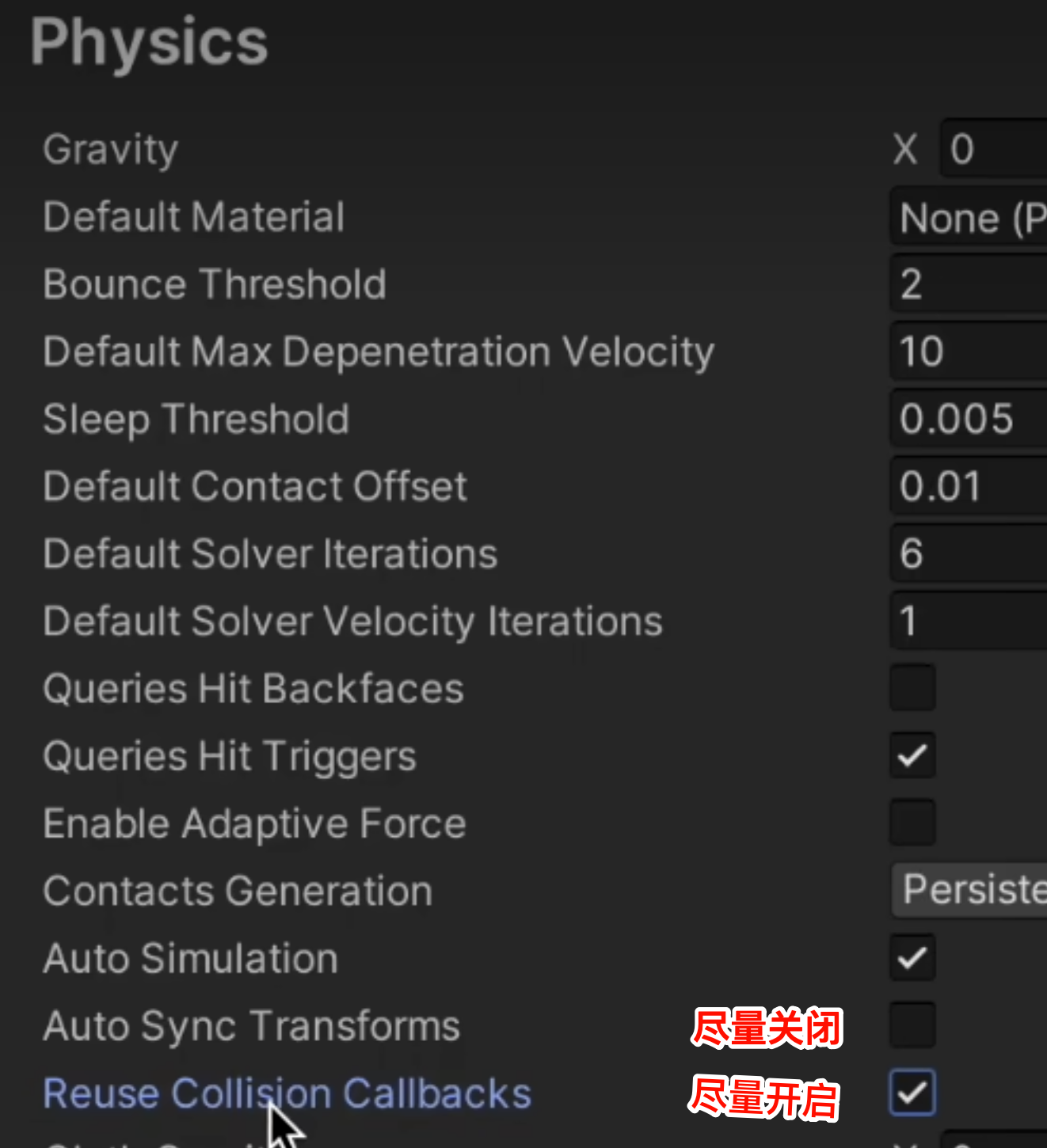The height and width of the screenshot is (1148, 1047).
Task: Click the Default Contact Offset field
Action: point(971,486)
